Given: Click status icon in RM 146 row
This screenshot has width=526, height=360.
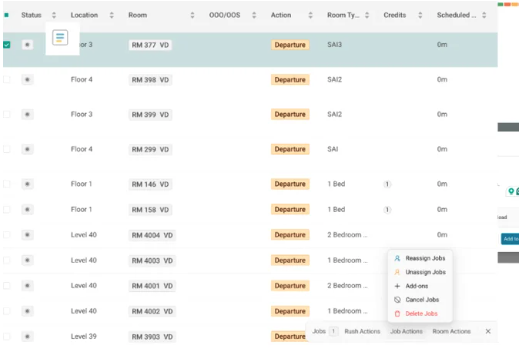Looking at the screenshot, I should 28,184.
